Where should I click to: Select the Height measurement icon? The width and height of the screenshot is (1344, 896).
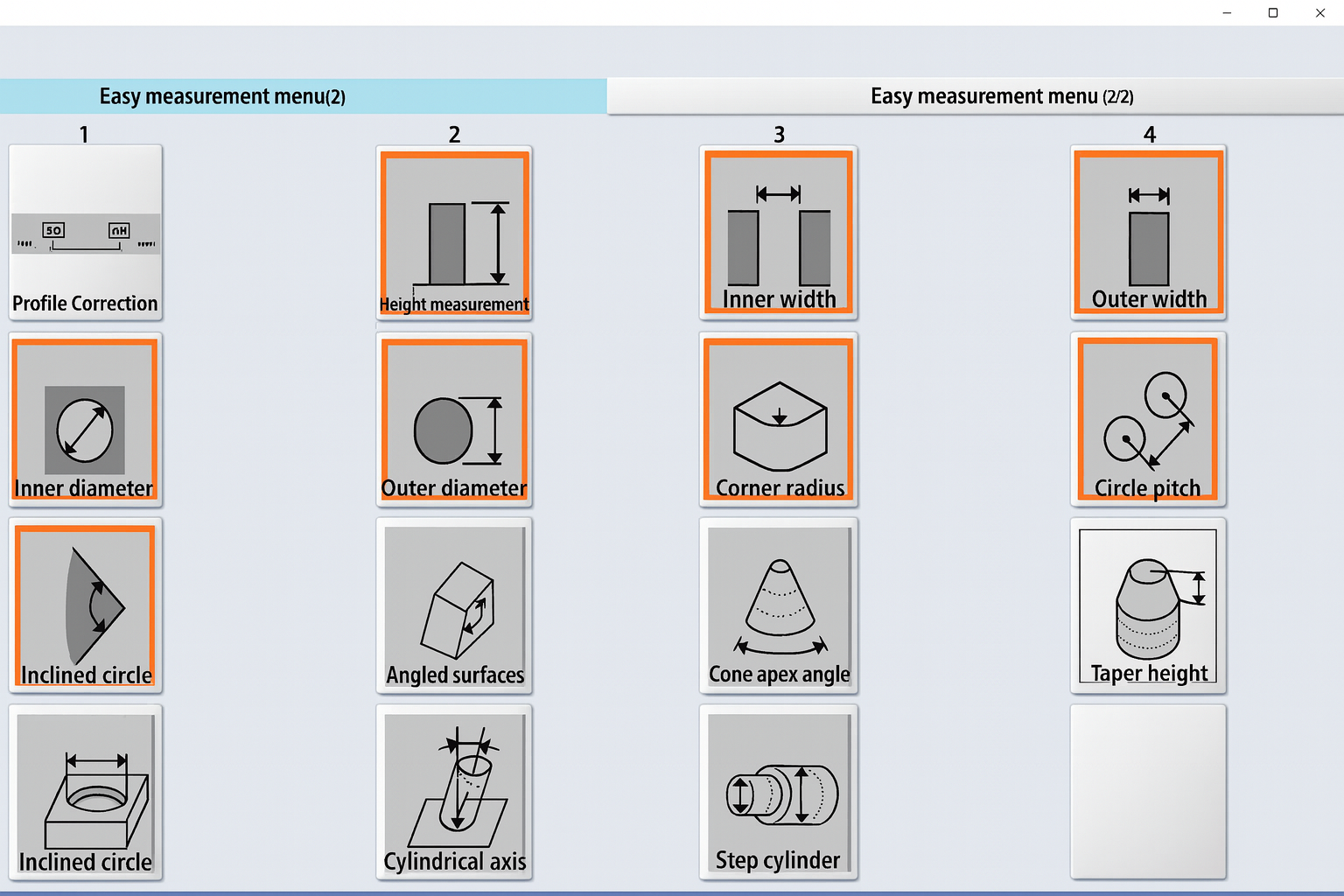click(x=454, y=233)
